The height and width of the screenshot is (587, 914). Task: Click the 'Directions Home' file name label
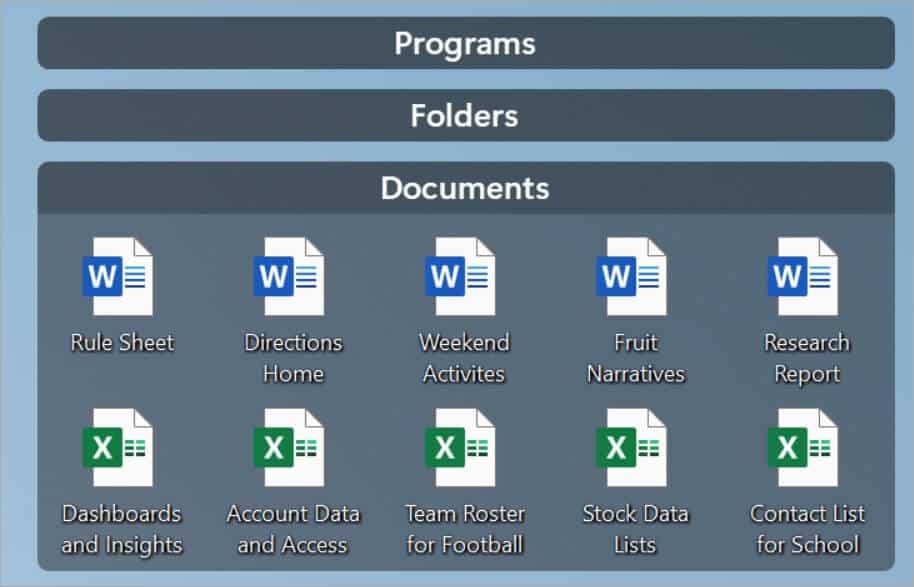click(x=293, y=358)
